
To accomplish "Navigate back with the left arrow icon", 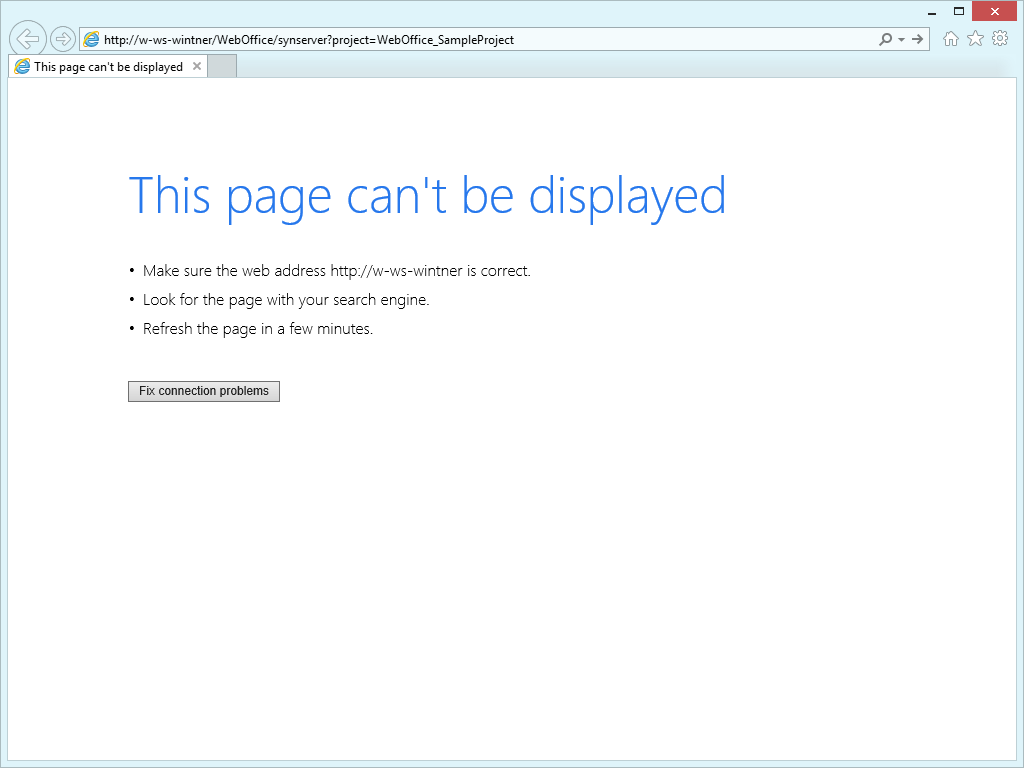I will (x=27, y=38).
